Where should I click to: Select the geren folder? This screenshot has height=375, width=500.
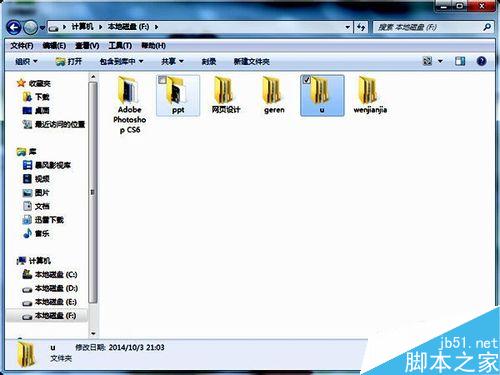click(x=274, y=95)
